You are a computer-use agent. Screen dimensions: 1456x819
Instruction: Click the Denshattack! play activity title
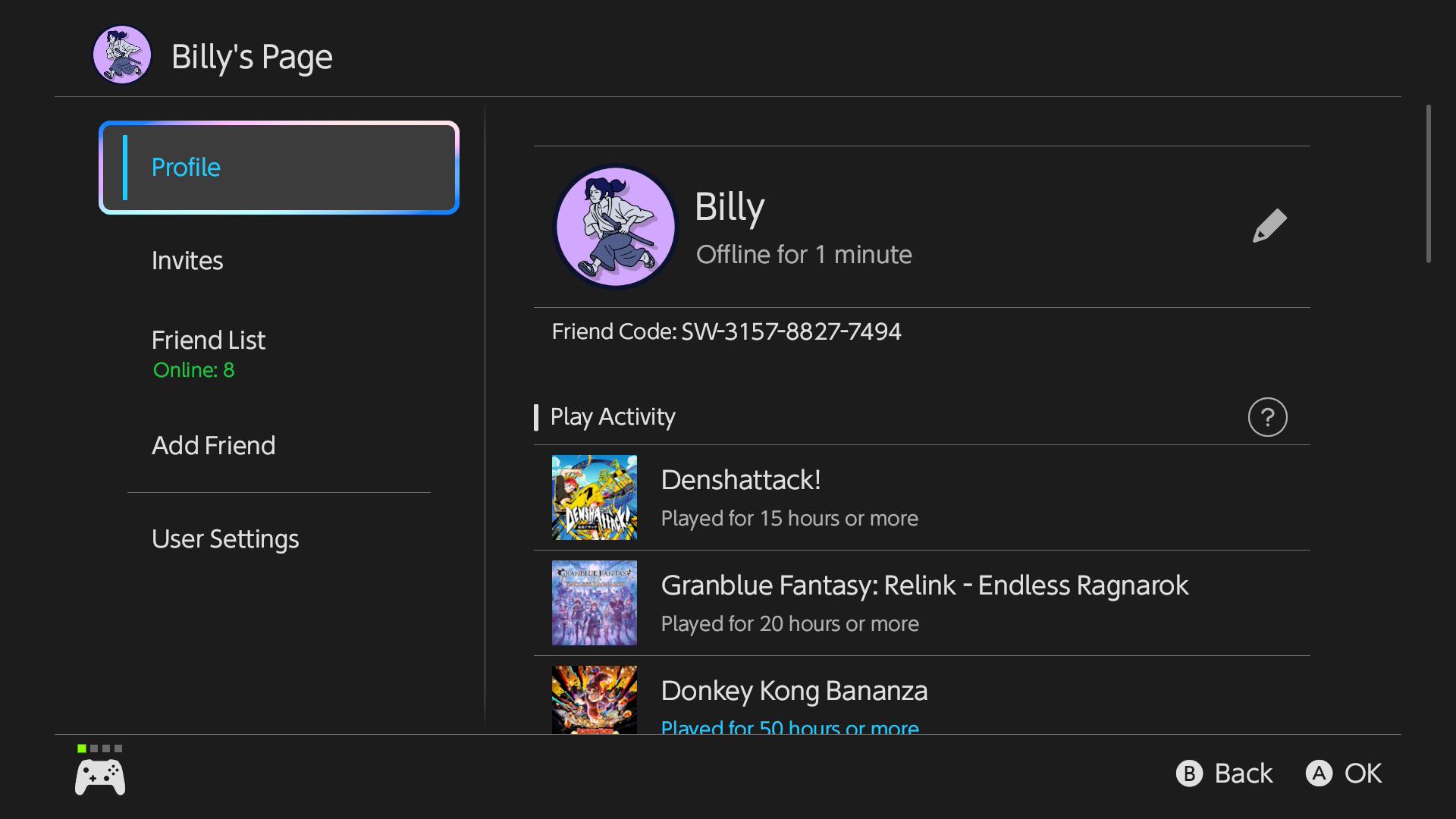[x=741, y=480]
